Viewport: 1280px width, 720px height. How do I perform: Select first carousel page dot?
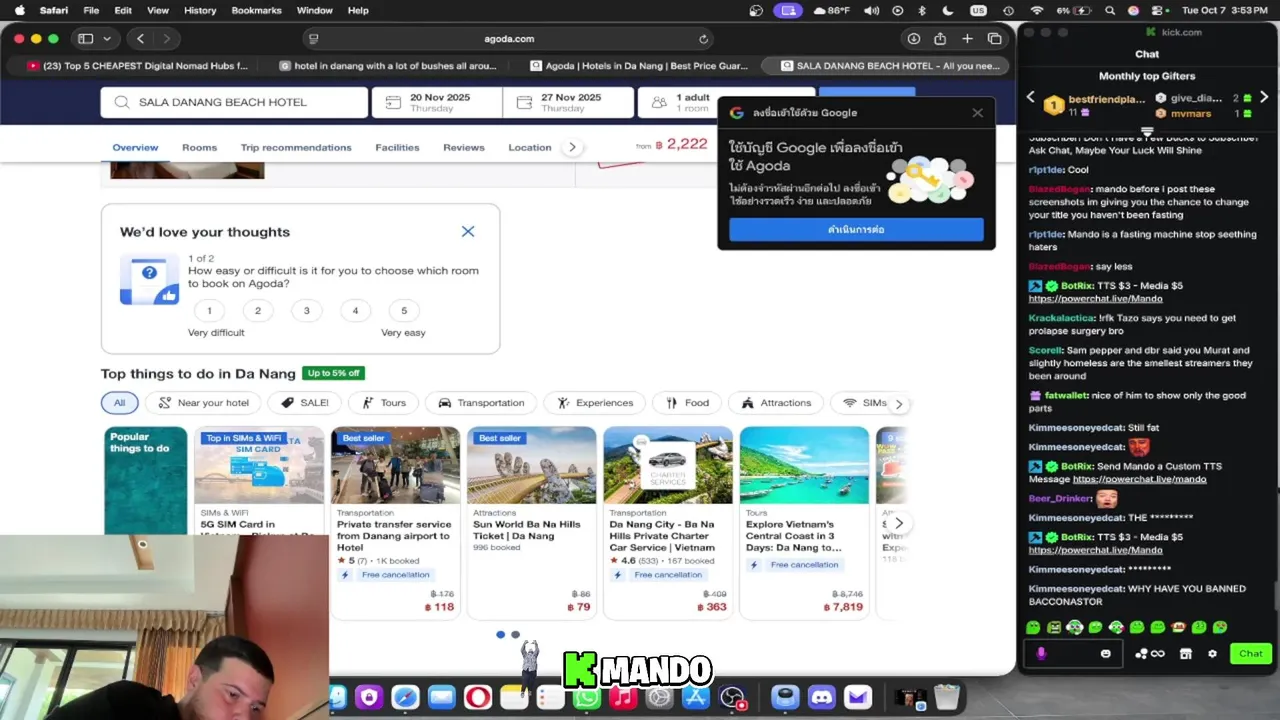tap(501, 634)
